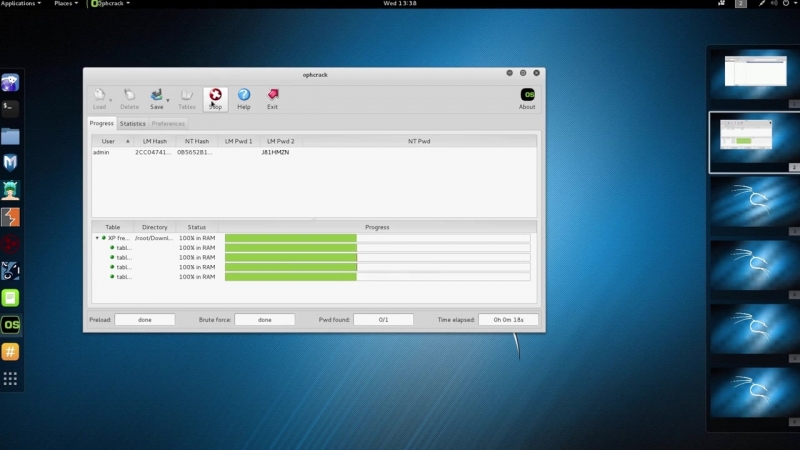Viewport: 800px width, 450px height.
Task: Open the Tables toolbar icon
Action: coord(187,99)
